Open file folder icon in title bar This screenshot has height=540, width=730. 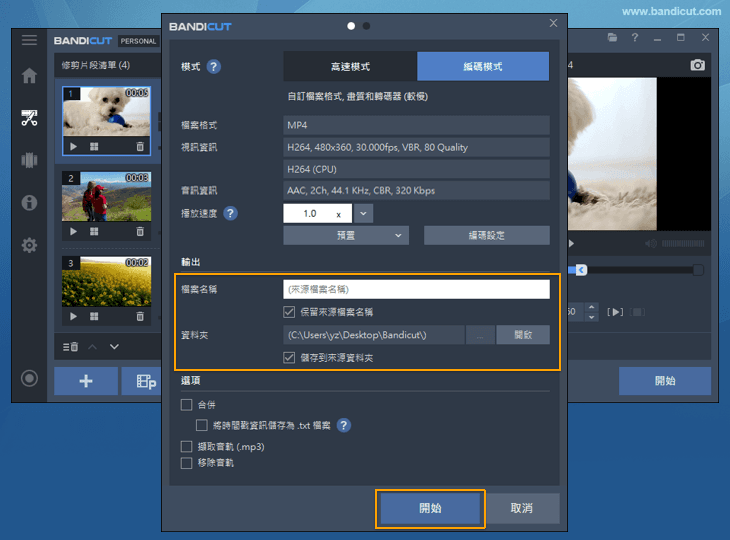click(612, 38)
